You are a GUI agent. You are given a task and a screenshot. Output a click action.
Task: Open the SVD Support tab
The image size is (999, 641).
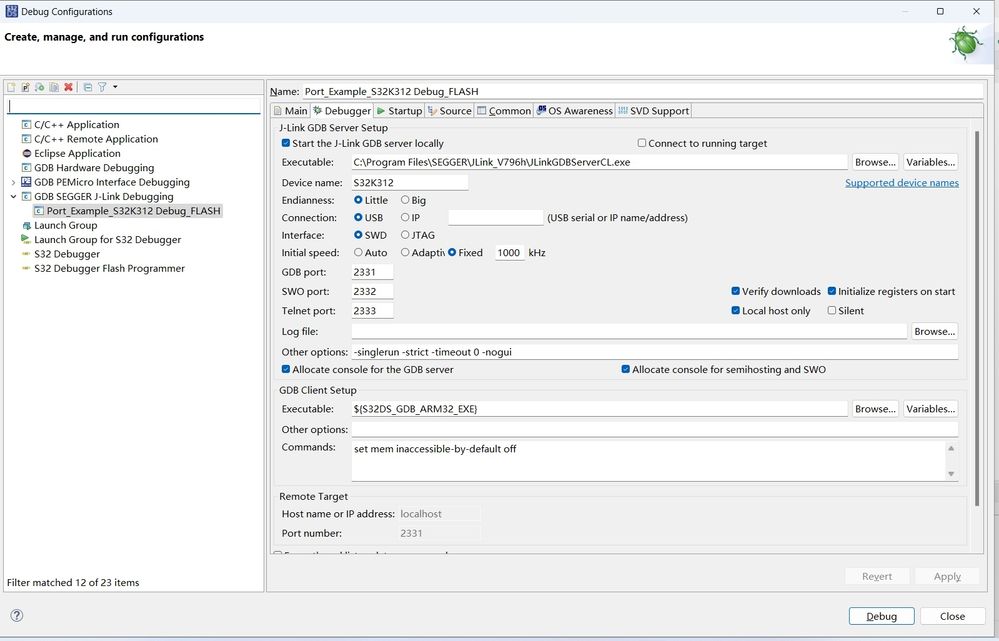tap(653, 110)
